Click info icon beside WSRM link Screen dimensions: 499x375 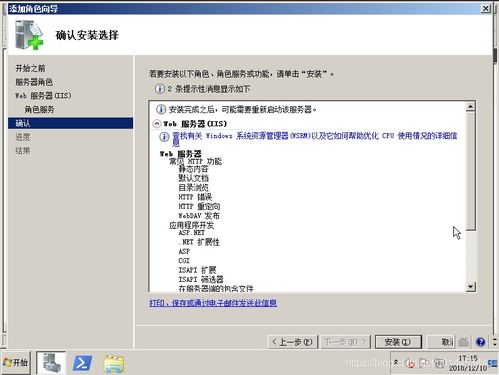tap(164, 136)
